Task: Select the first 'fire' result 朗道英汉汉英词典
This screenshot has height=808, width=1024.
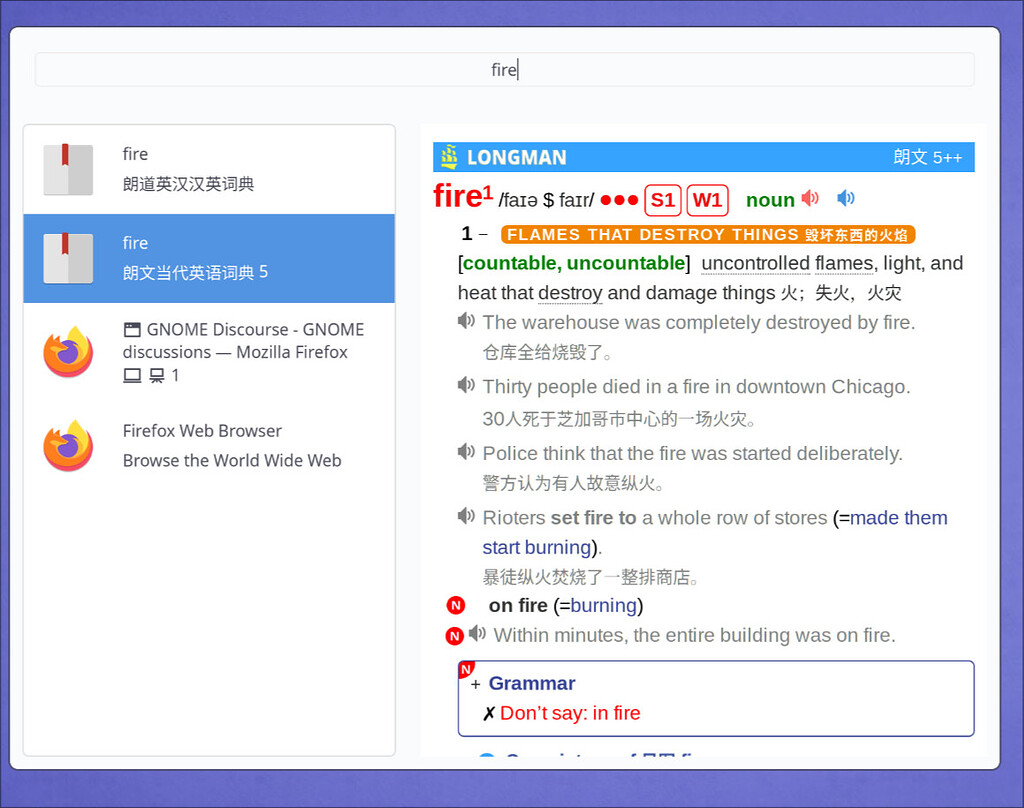Action: pos(209,169)
